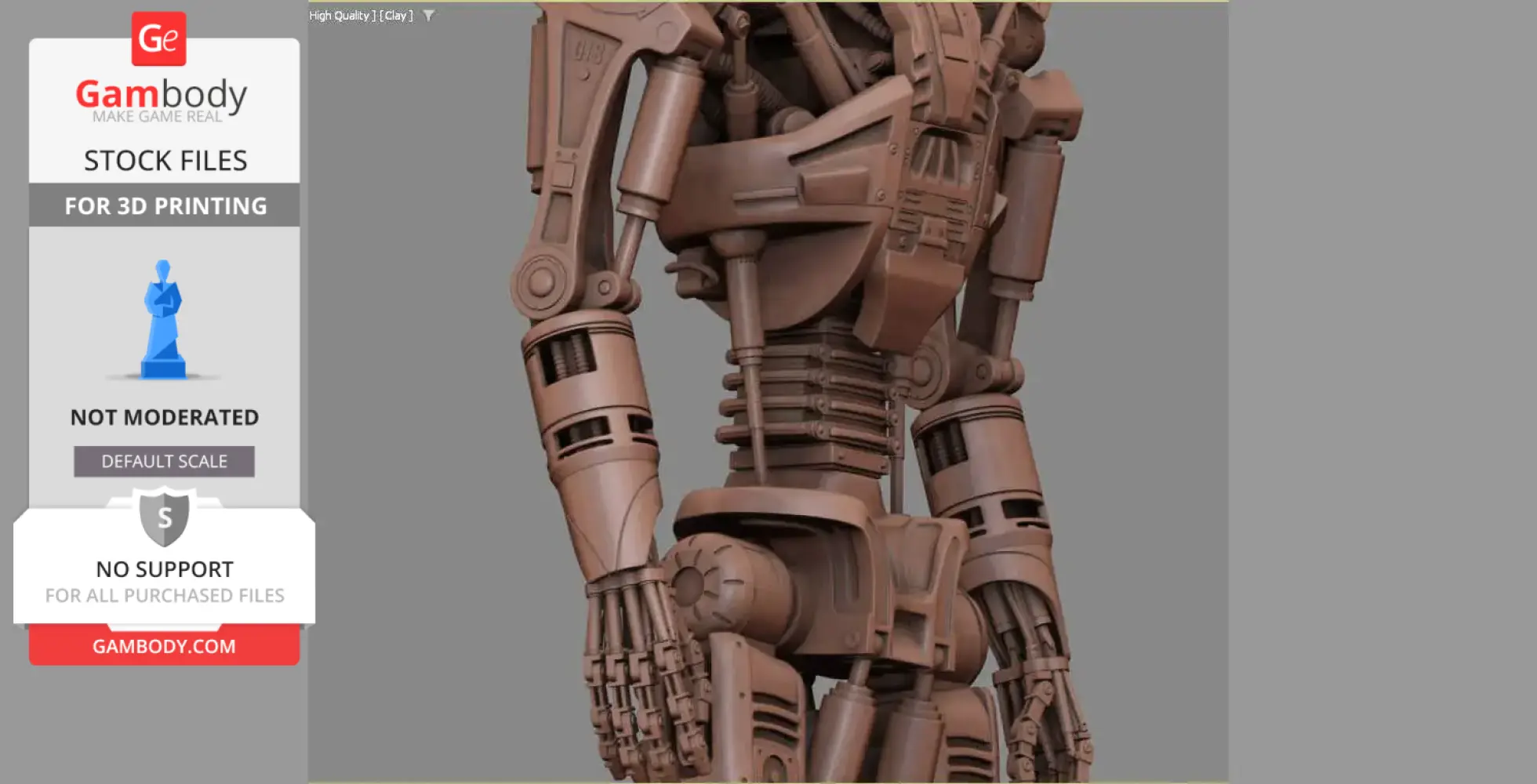
Task: Click the DEFAULT SCALE button
Action: [x=164, y=462]
